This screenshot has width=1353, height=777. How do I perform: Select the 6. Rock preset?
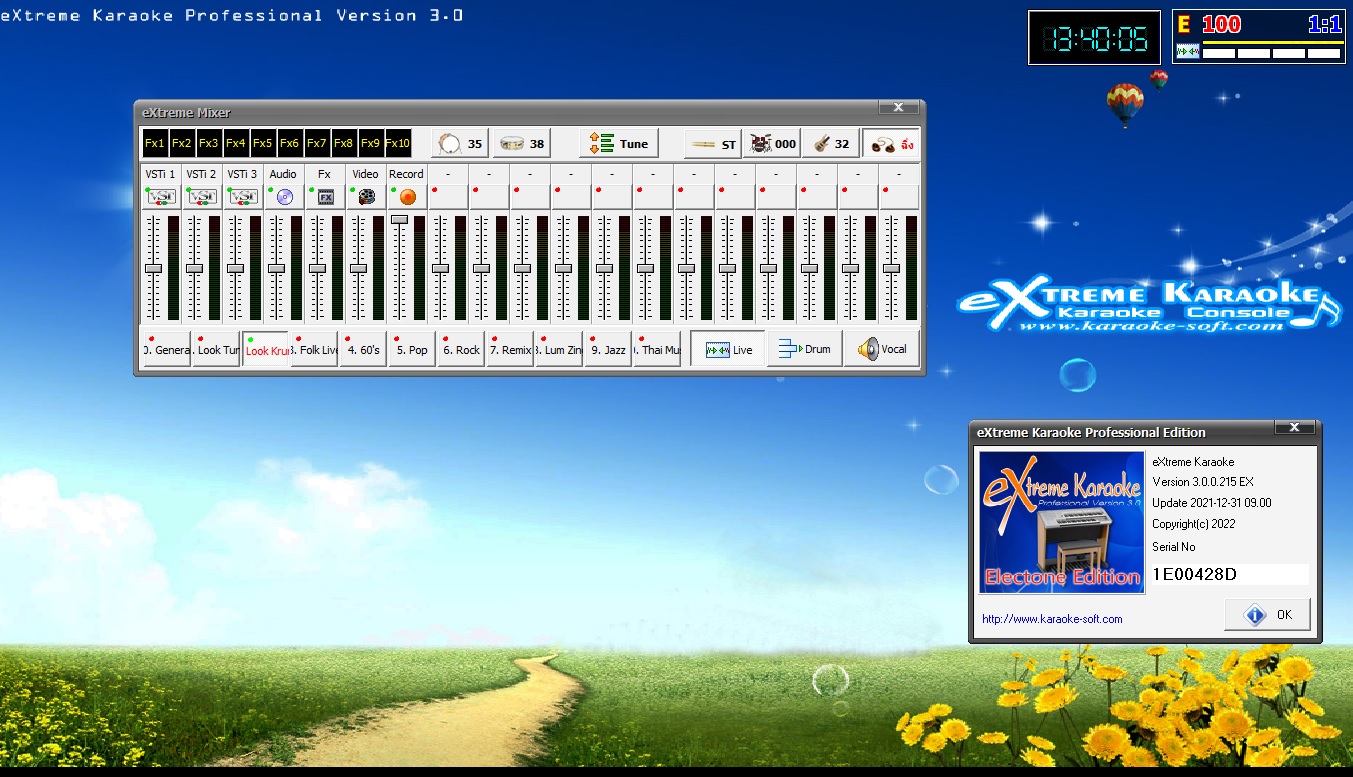click(462, 349)
